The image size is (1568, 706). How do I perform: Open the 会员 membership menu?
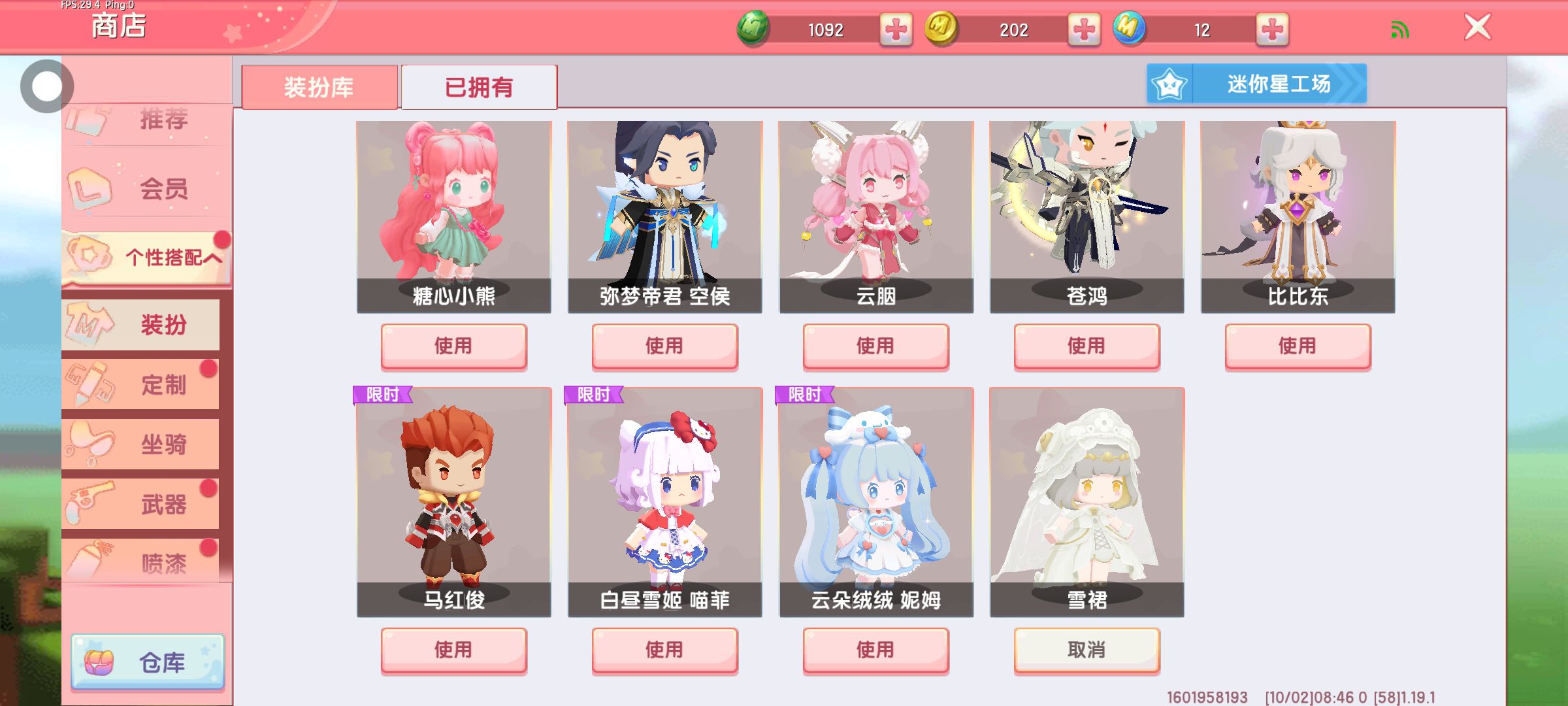[x=146, y=188]
